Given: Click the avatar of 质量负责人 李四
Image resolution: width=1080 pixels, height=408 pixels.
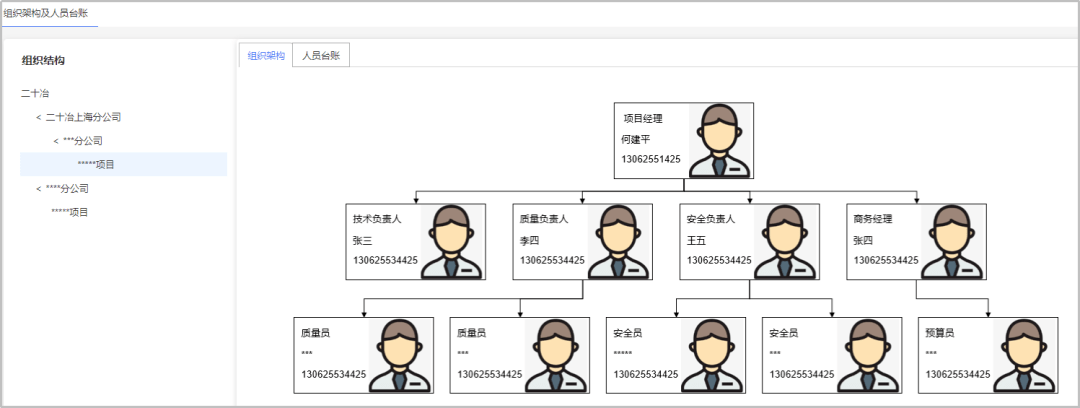Looking at the screenshot, I should tap(618, 241).
